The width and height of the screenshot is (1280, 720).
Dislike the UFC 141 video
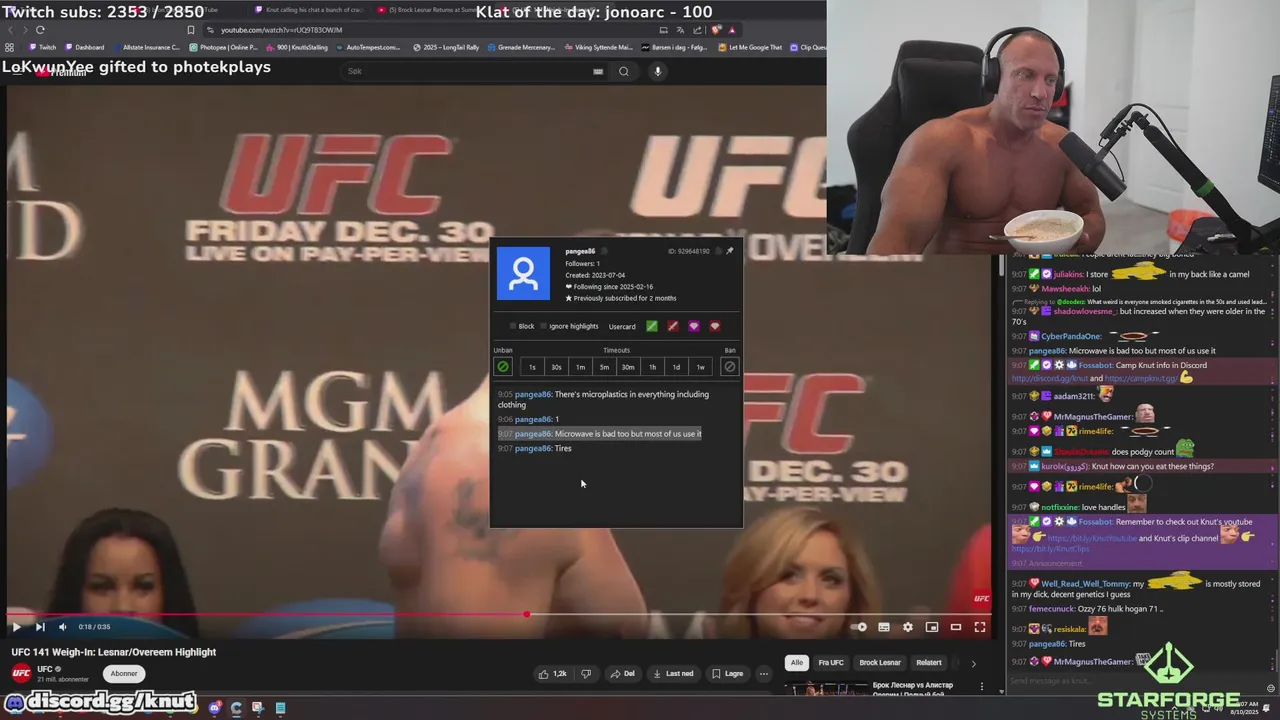(586, 674)
